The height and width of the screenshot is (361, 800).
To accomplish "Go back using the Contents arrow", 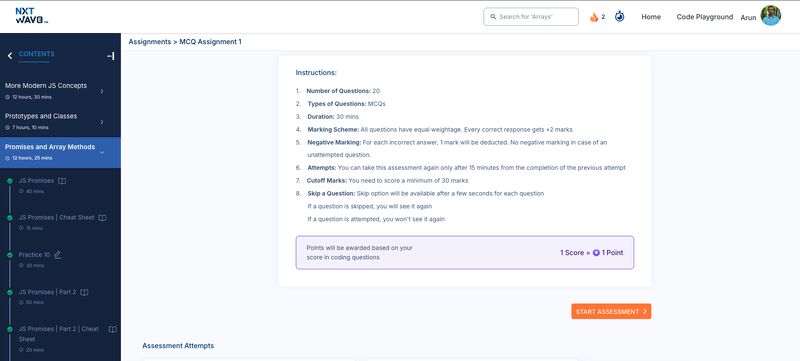I will coord(10,56).
